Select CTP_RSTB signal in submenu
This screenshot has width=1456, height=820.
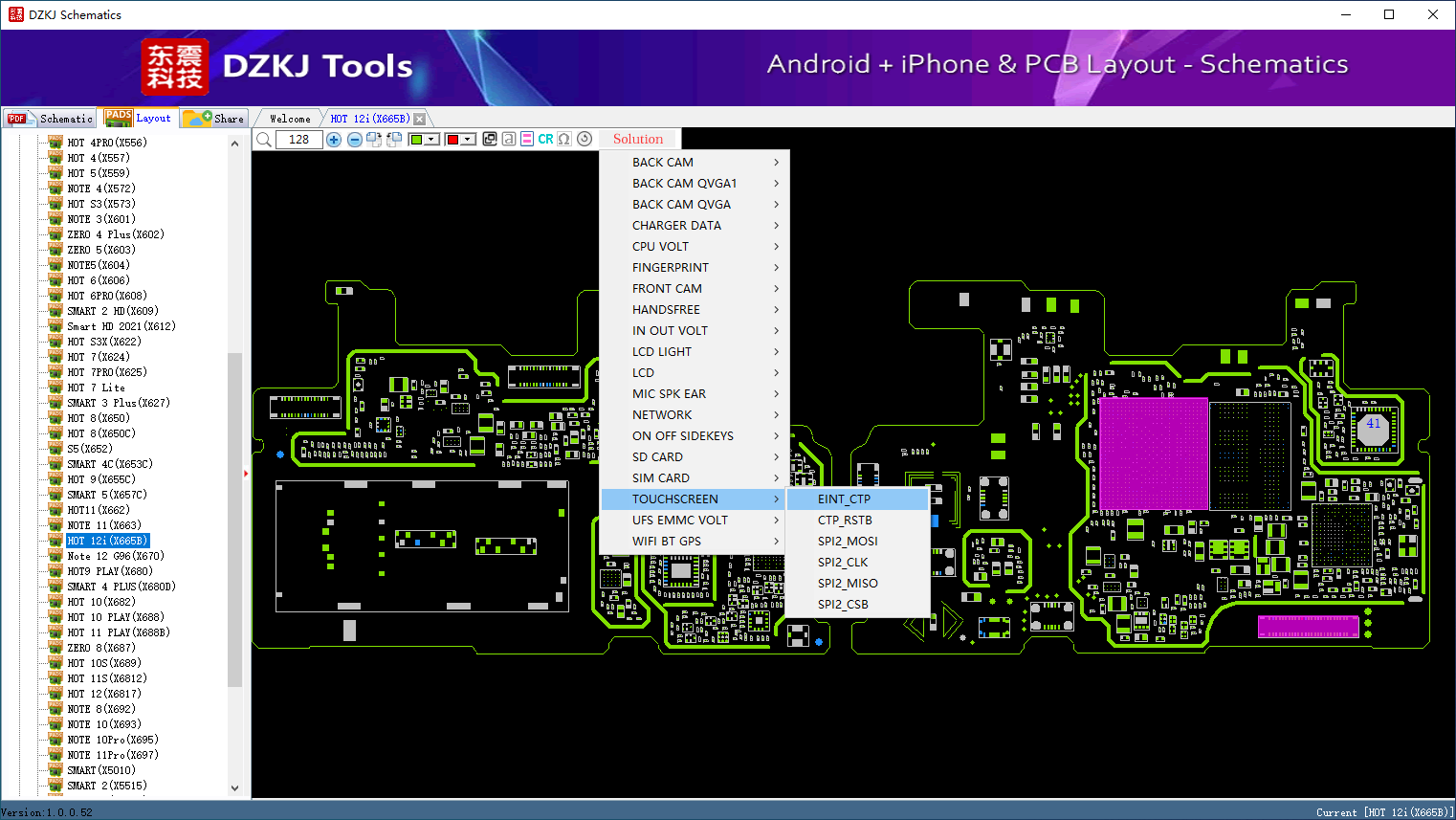tap(857, 521)
